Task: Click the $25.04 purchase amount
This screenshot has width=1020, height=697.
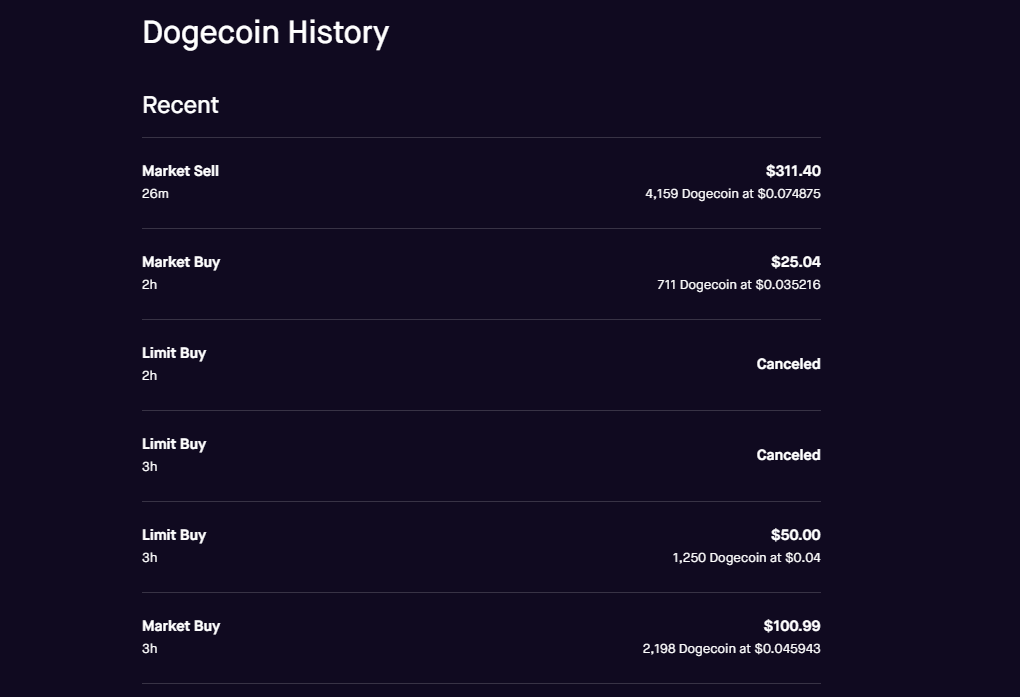Action: tap(795, 262)
